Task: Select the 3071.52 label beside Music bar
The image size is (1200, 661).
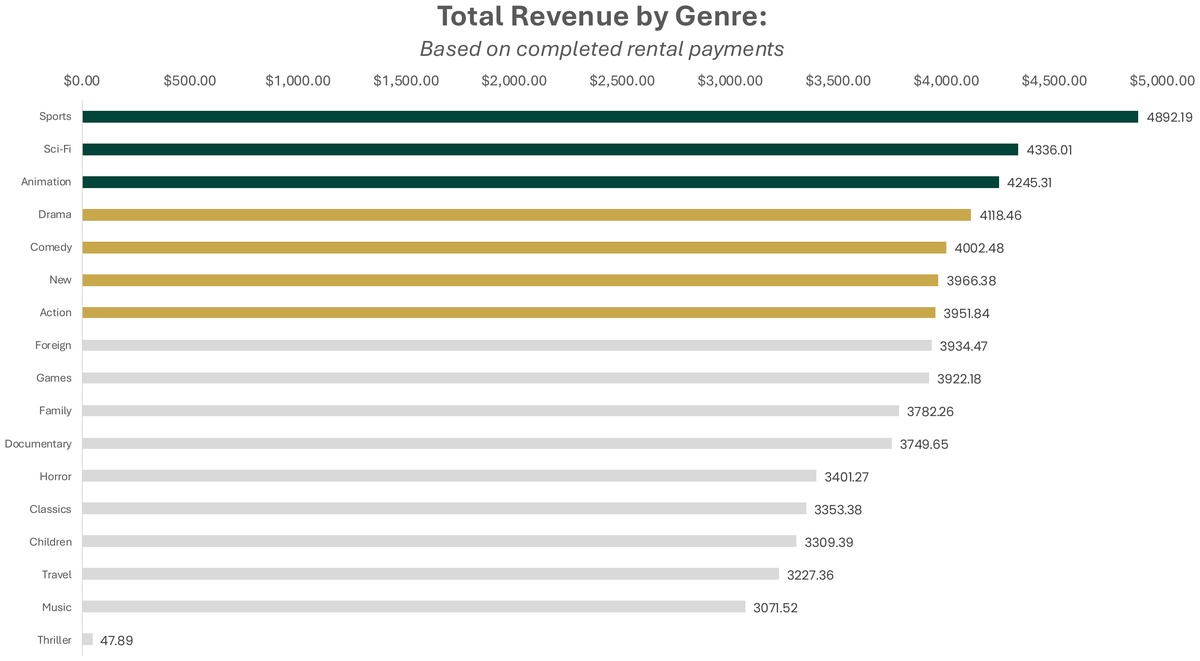Action: pos(775,607)
